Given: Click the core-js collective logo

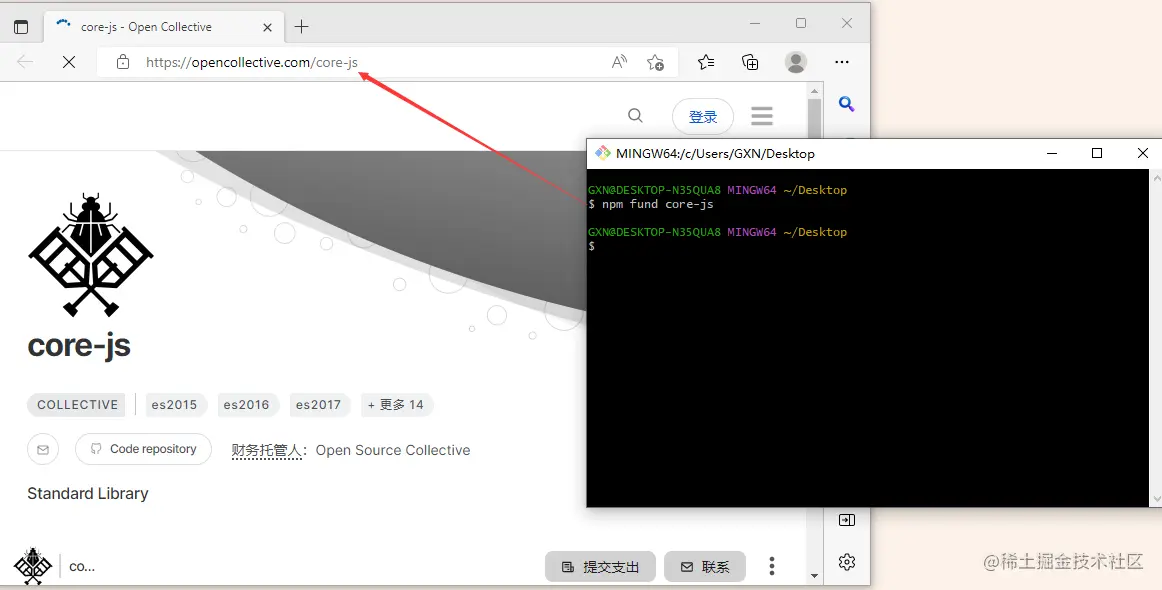Looking at the screenshot, I should [90, 255].
